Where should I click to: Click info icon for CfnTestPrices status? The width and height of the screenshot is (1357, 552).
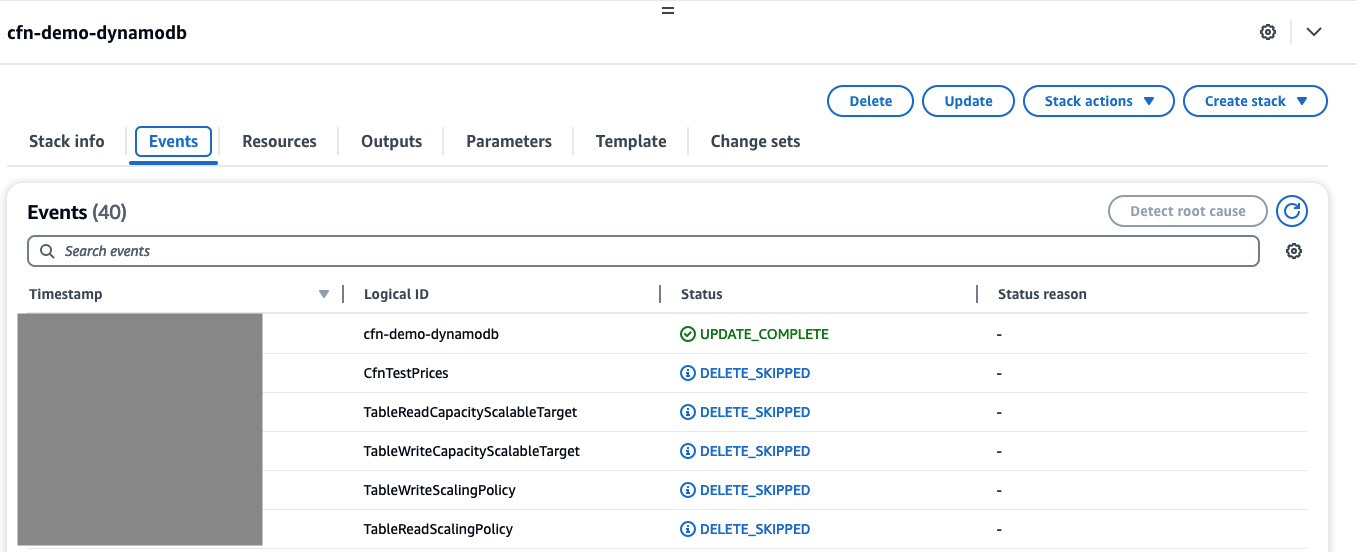[x=687, y=373]
